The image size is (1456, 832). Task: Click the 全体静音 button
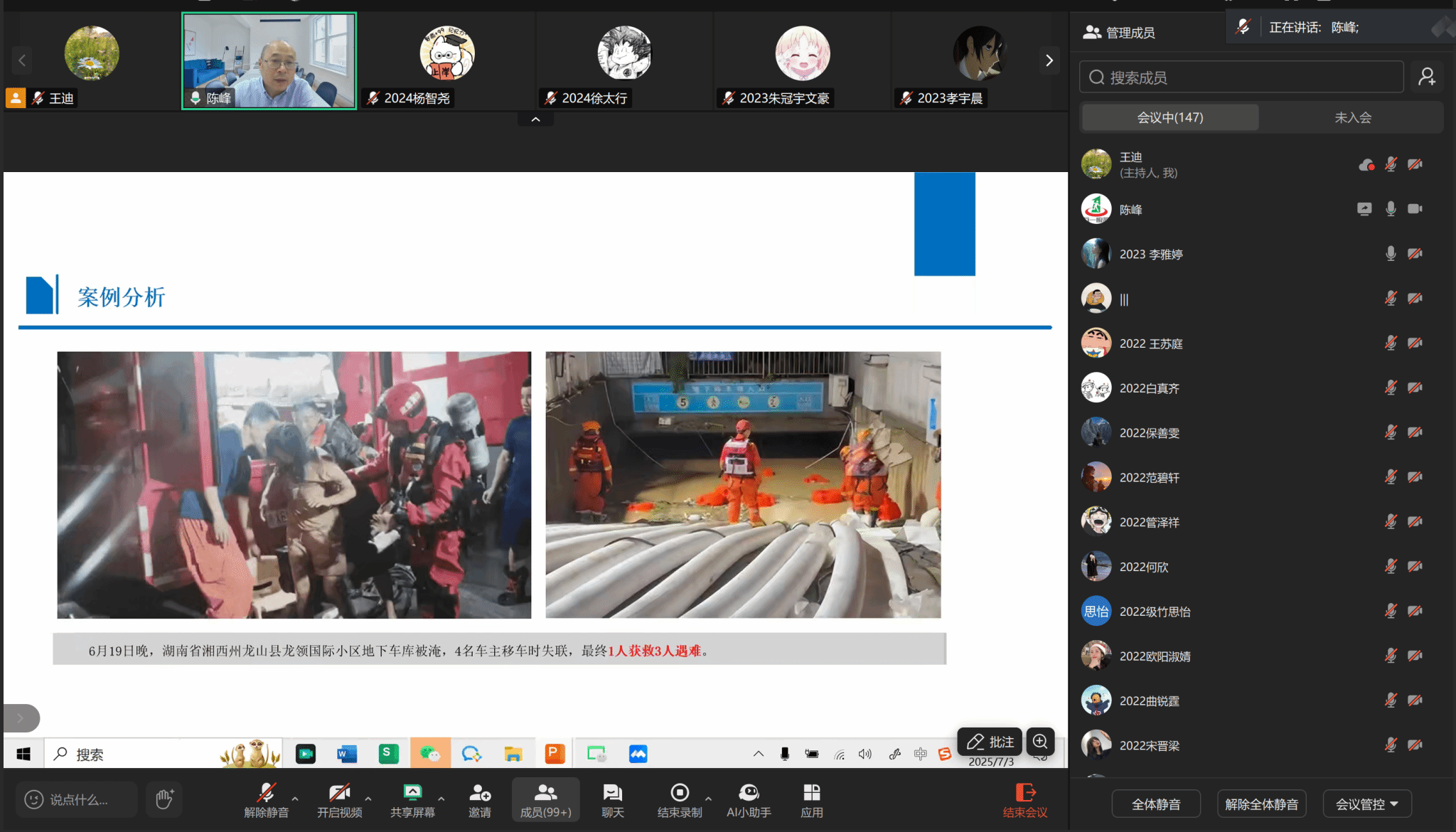click(x=1156, y=804)
